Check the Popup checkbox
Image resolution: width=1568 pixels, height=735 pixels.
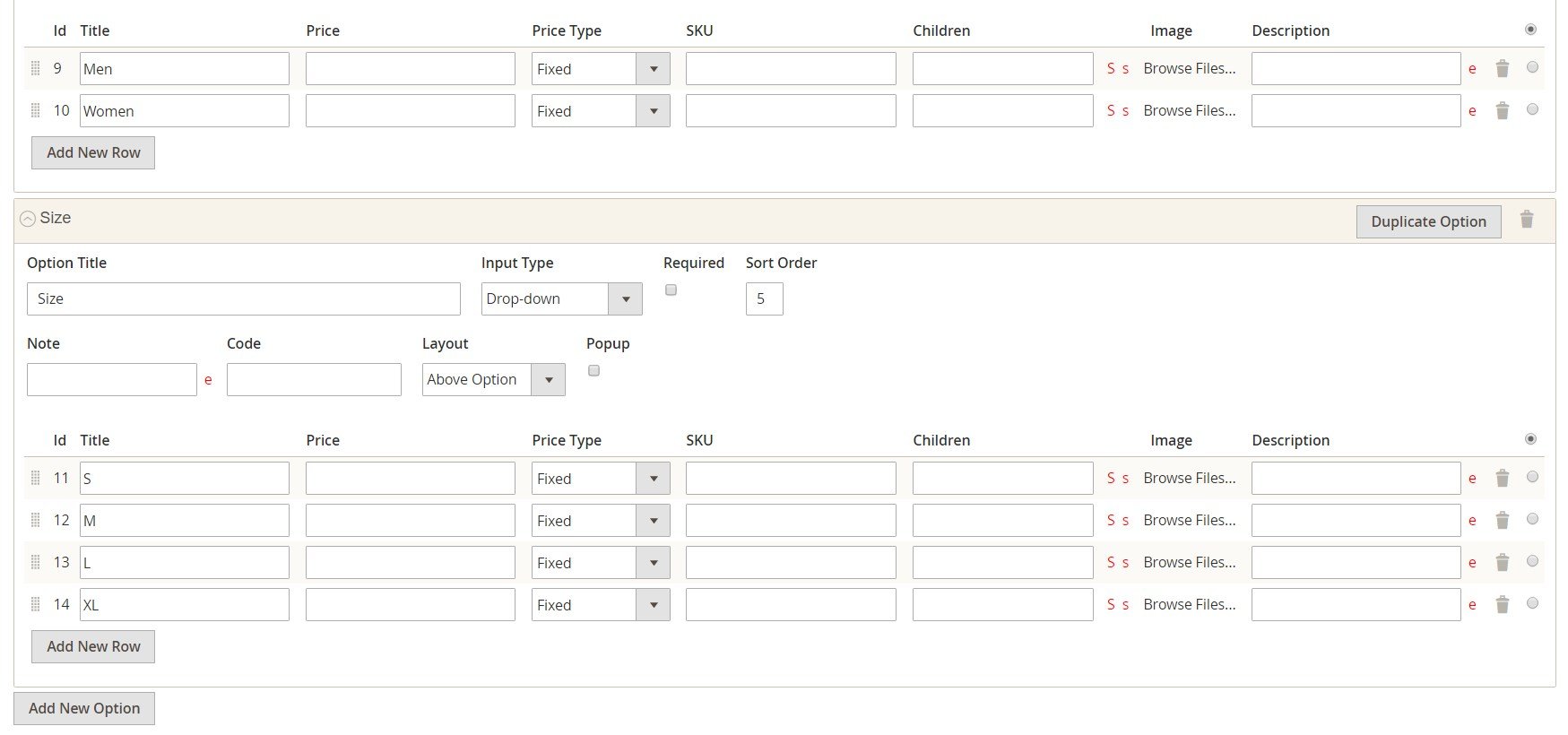pos(593,370)
